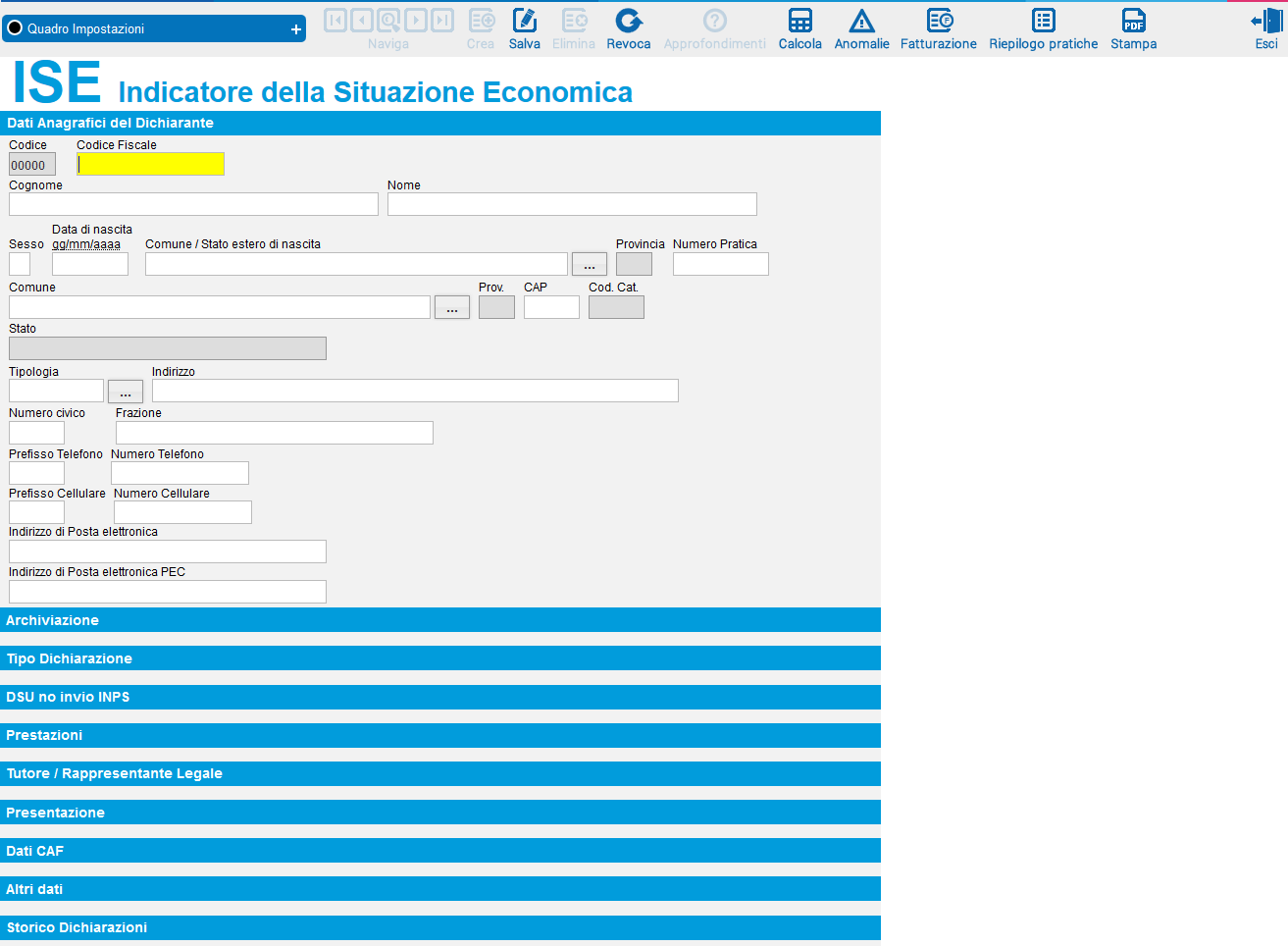Click the Prefisso Cellulare field
Viewport: 1288px width, 946px height.
[x=36, y=512]
